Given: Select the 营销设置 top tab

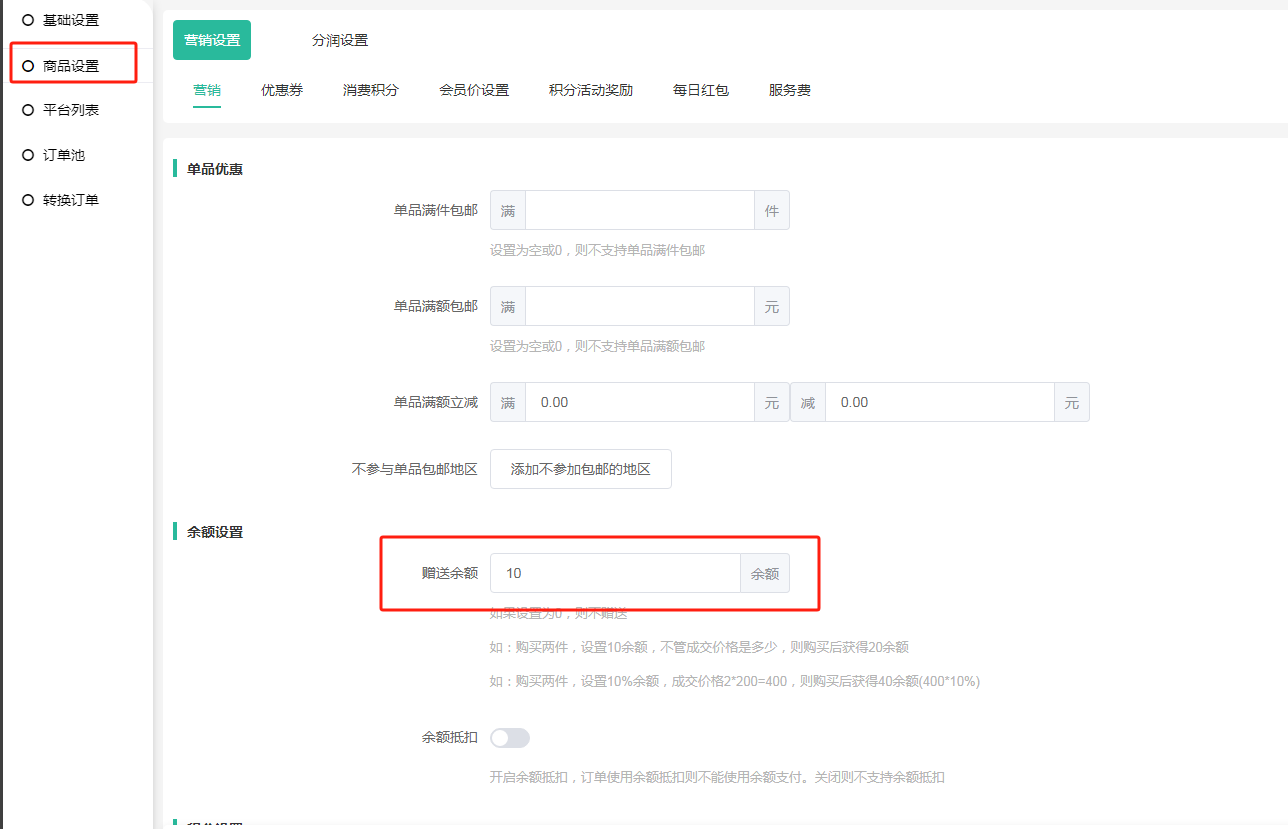Looking at the screenshot, I should 212,40.
